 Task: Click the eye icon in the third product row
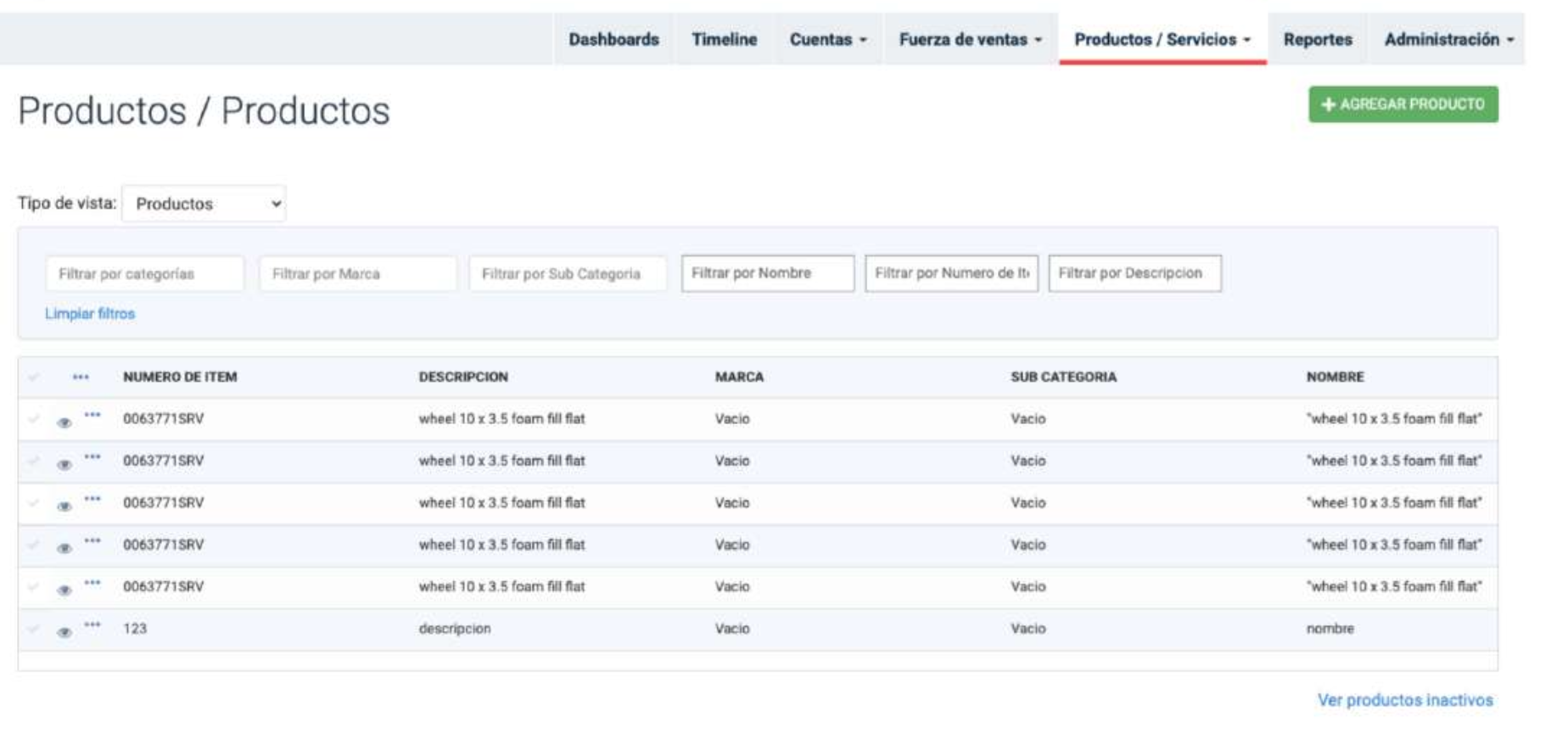[x=64, y=506]
